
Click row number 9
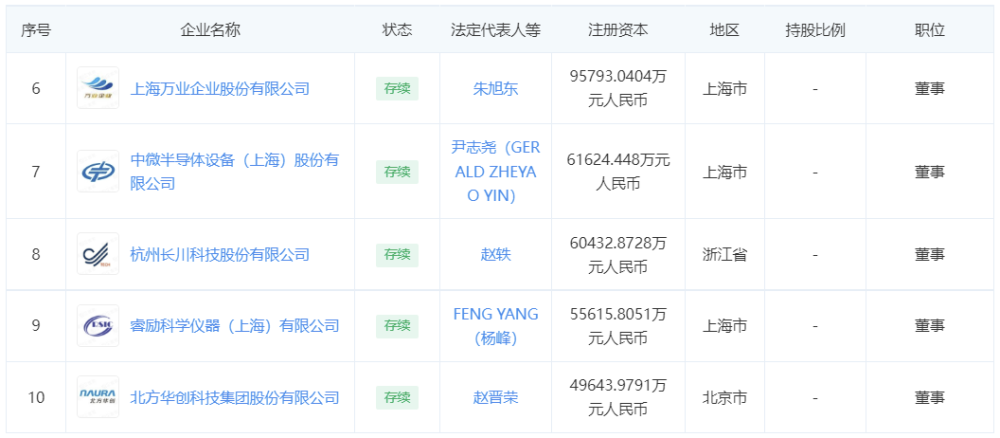[36, 326]
